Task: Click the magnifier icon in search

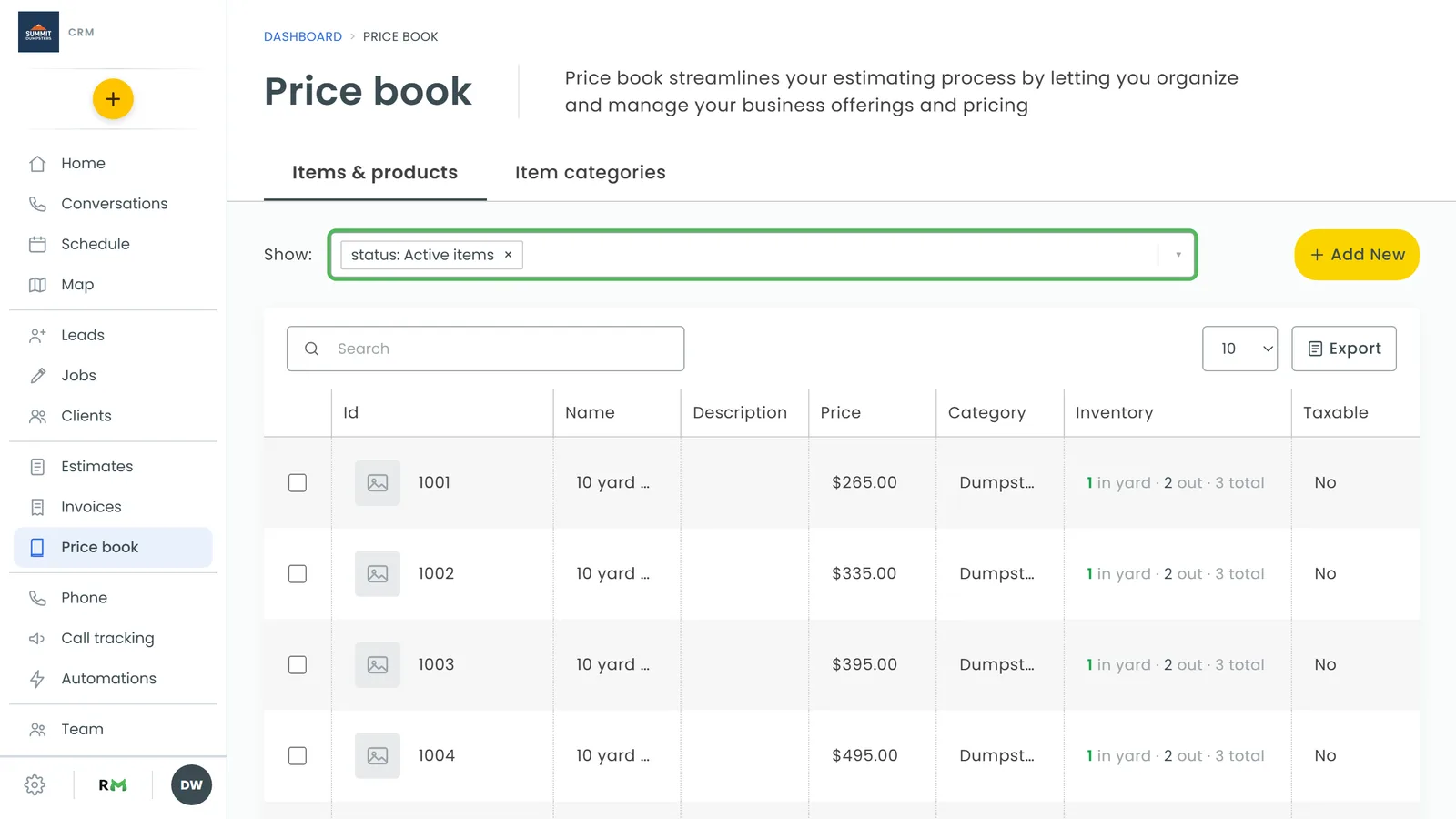Action: (x=311, y=349)
